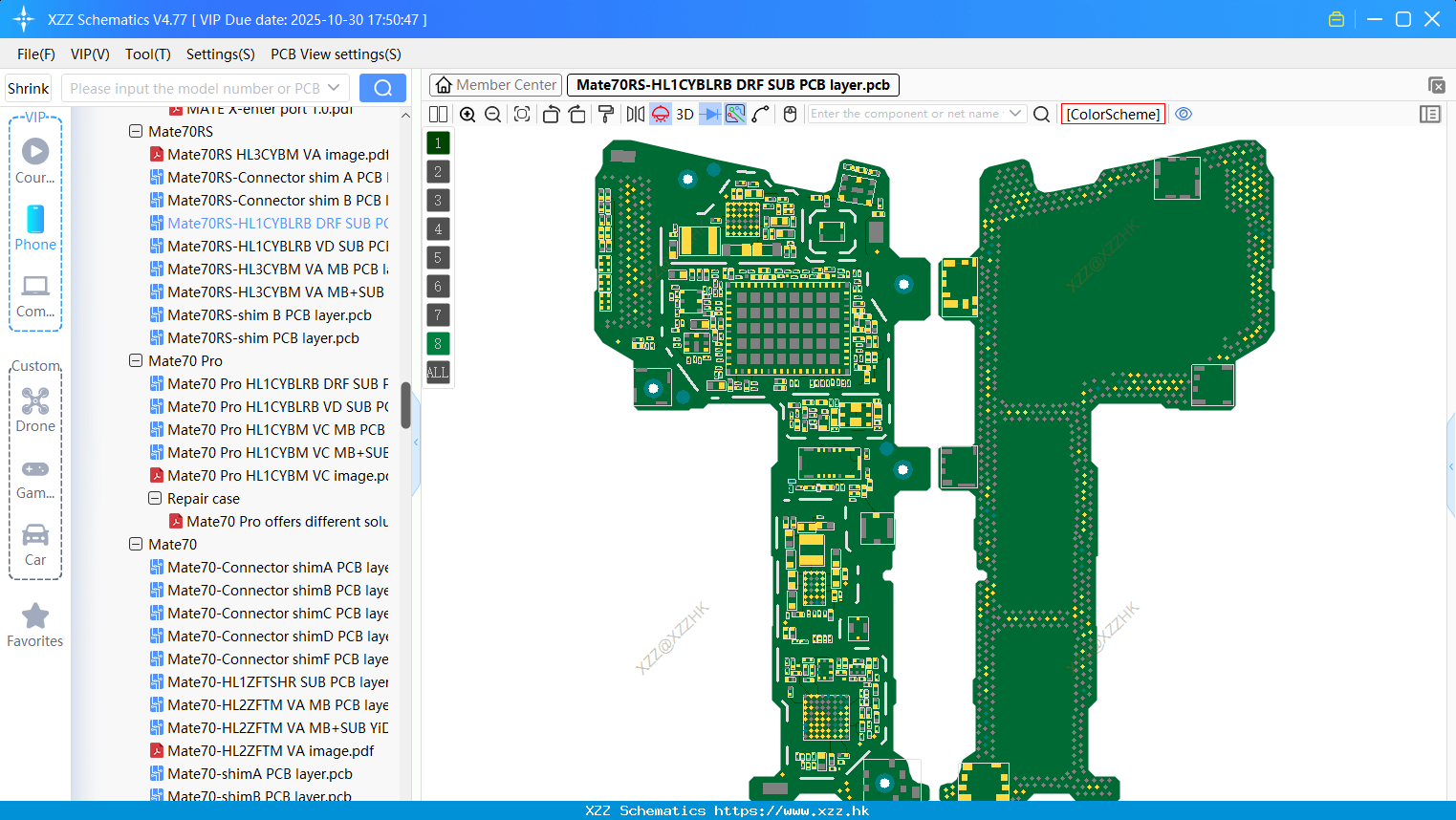Select the paint roller tool
The height and width of the screenshot is (820, 1456).
pyautogui.click(x=605, y=114)
